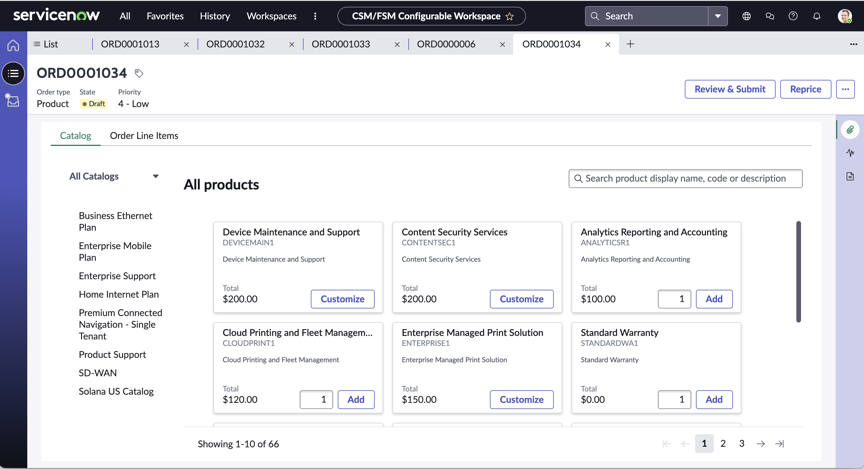Click quantity field for Standard Warranty
Image resolution: width=864 pixels, height=469 pixels.
click(674, 400)
